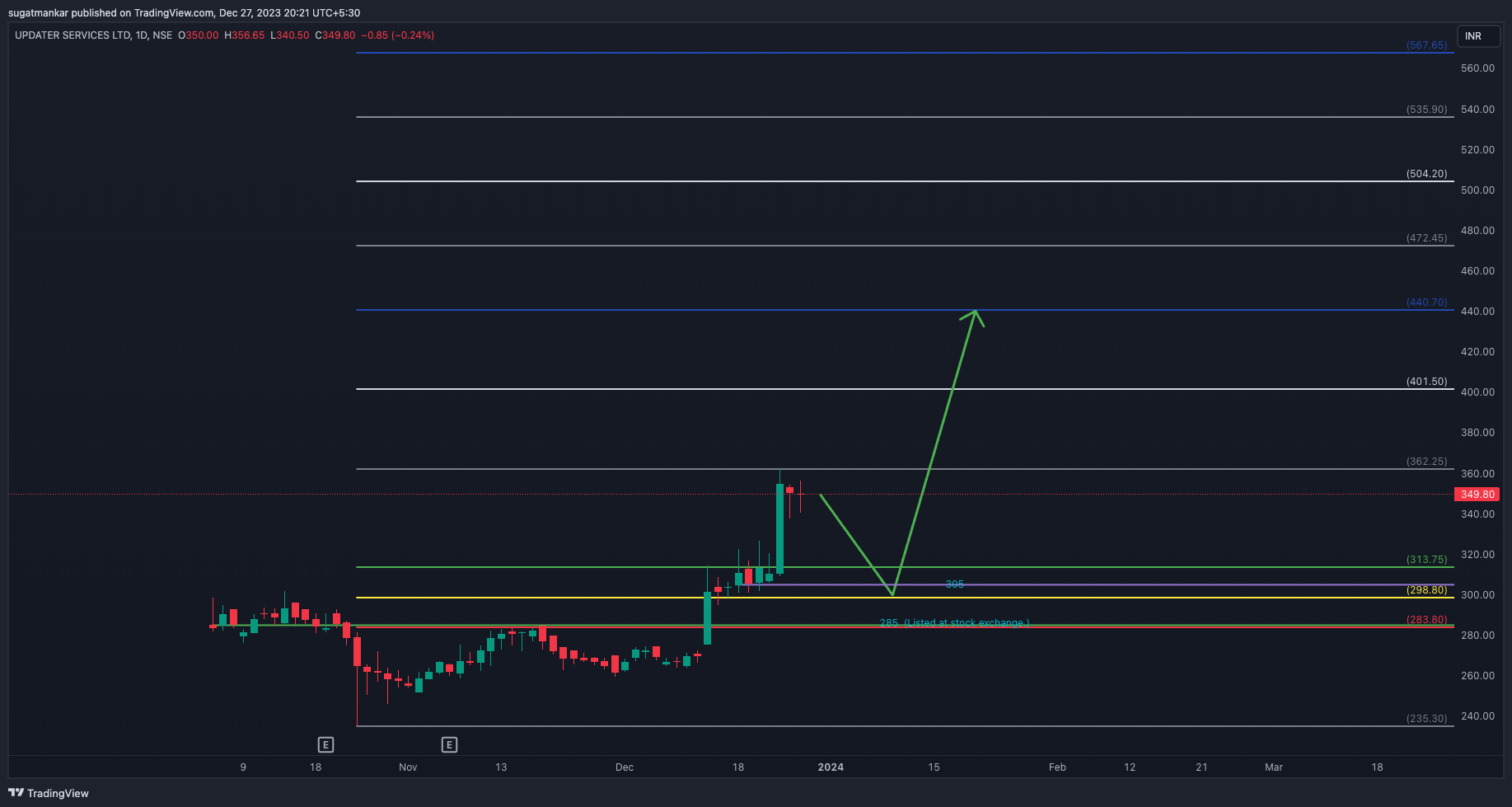Image resolution: width=1512 pixels, height=807 pixels.
Task: Click the '285 (Listed at stock exchange)' annotation
Action: point(954,623)
